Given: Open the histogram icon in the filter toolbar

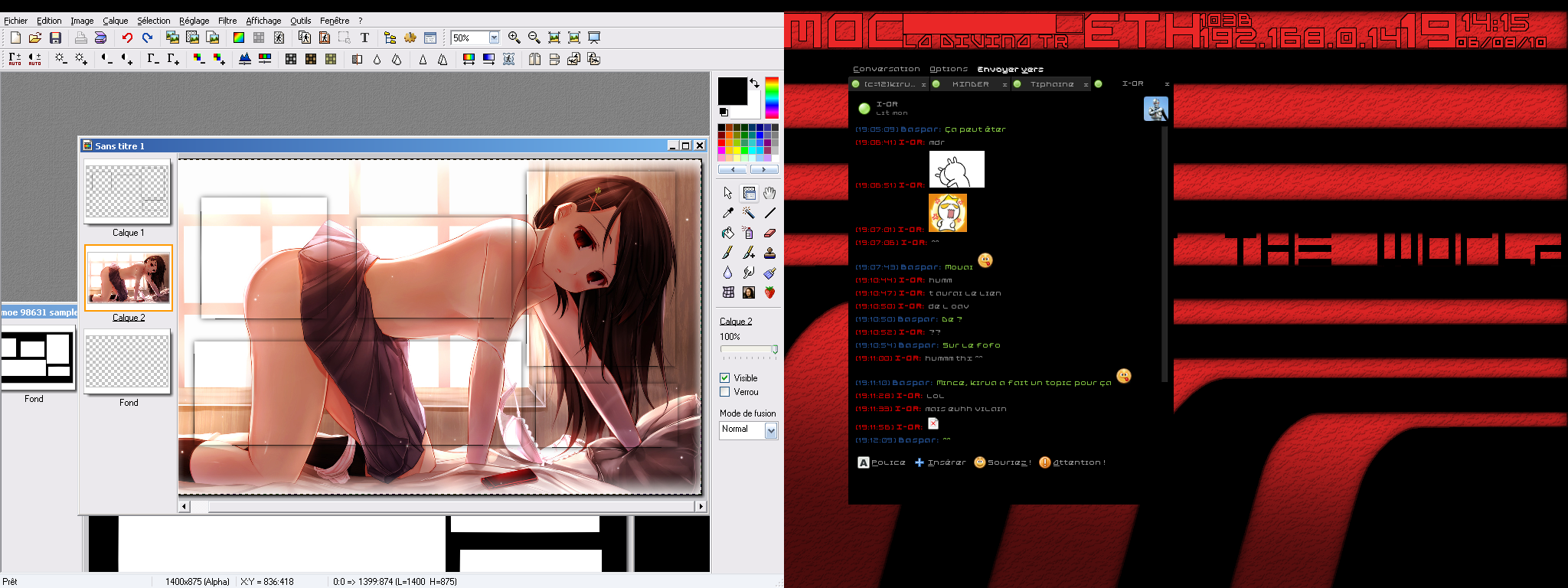Looking at the screenshot, I should [245, 59].
